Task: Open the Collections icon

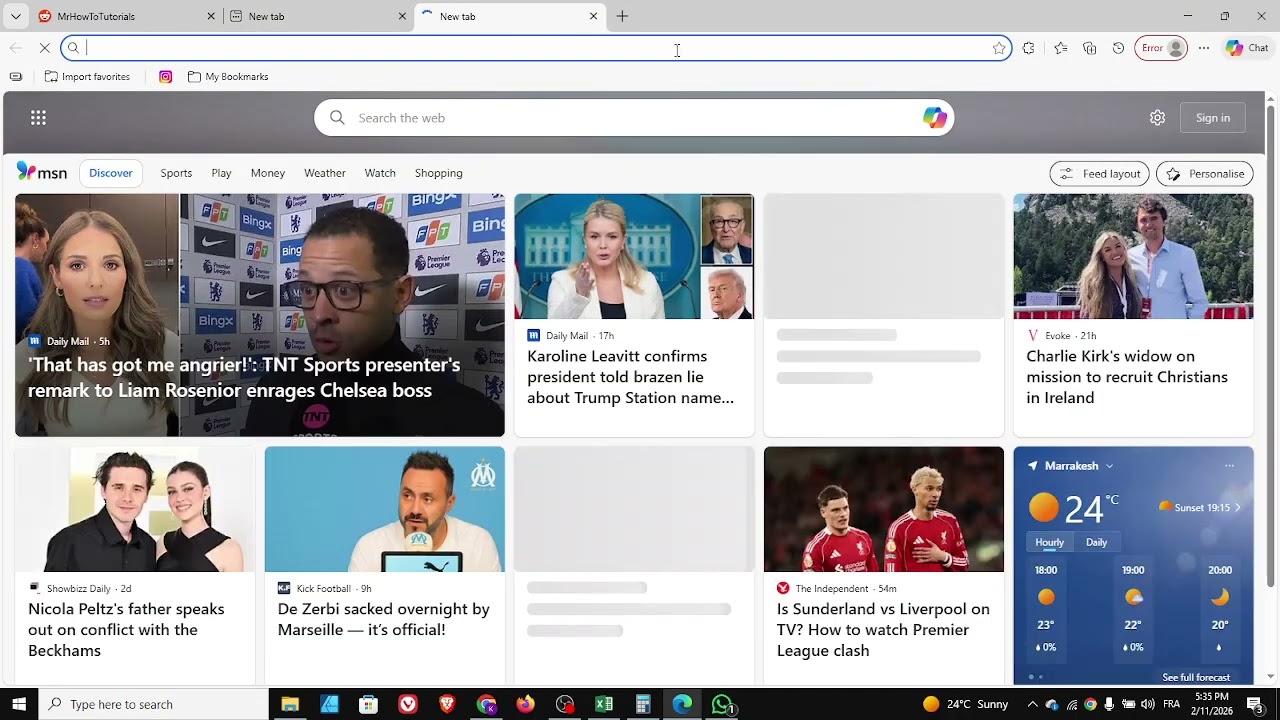Action: click(x=1090, y=48)
